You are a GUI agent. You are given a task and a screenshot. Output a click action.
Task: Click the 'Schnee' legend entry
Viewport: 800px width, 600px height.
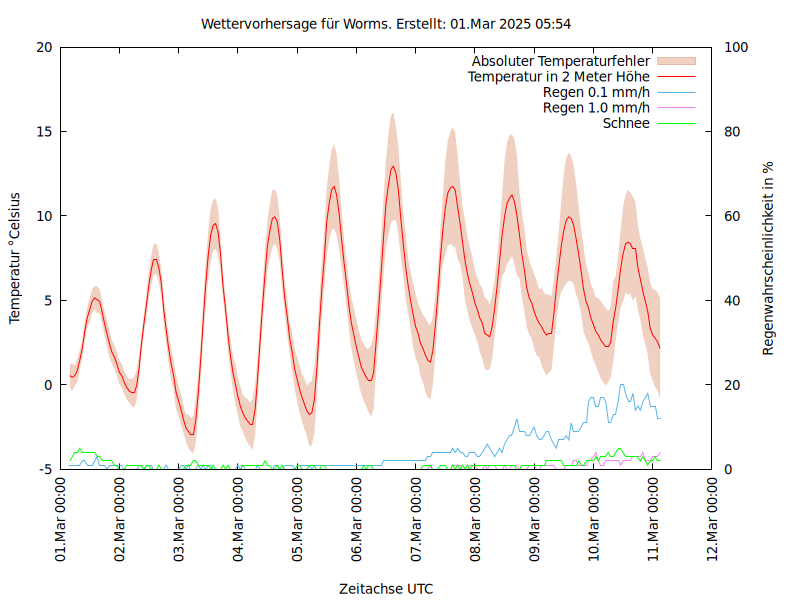point(626,123)
